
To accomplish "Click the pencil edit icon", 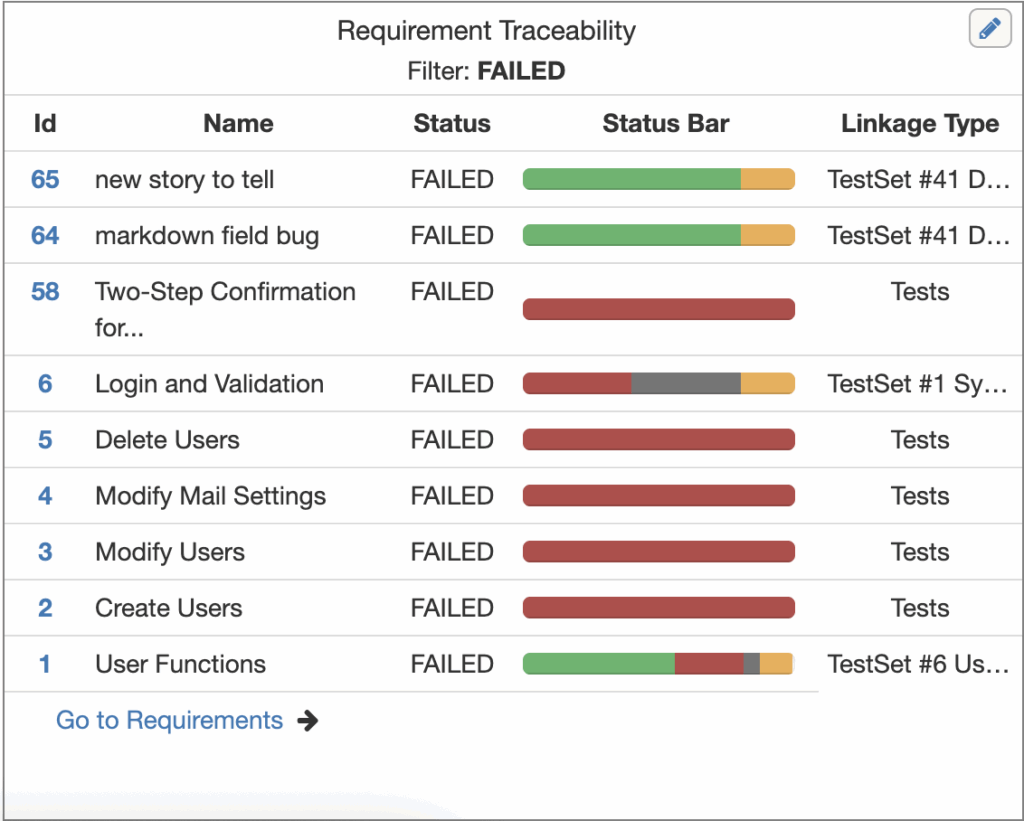I will click(x=990, y=29).
